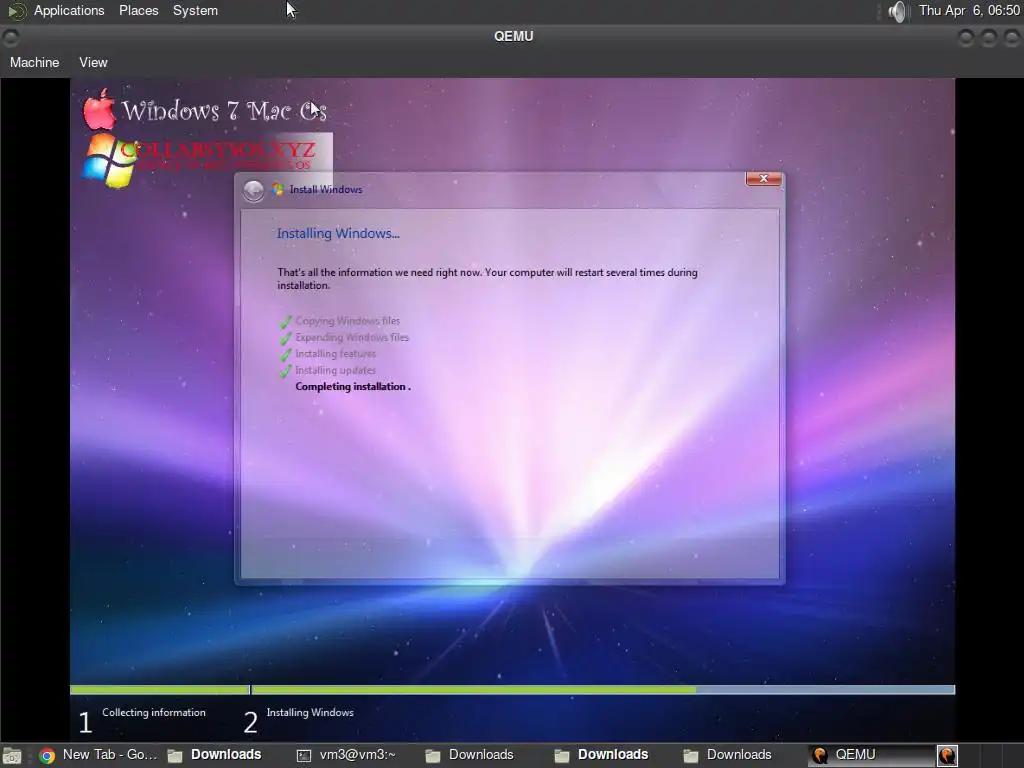
Task: Click 'Completing installation' step text
Action: coord(353,386)
